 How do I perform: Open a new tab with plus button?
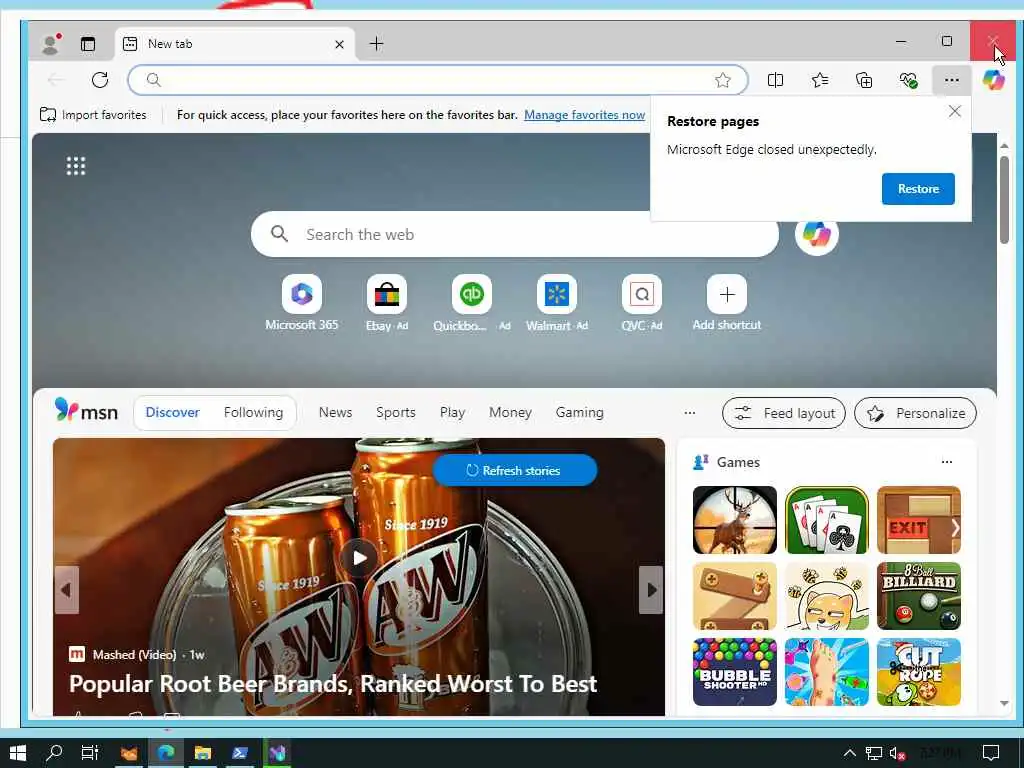pyautogui.click(x=376, y=44)
